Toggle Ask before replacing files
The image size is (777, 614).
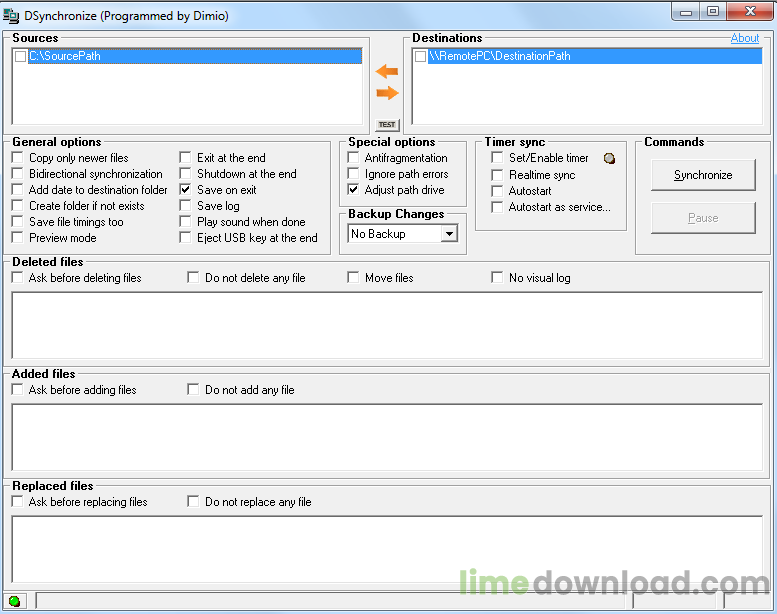(18, 502)
